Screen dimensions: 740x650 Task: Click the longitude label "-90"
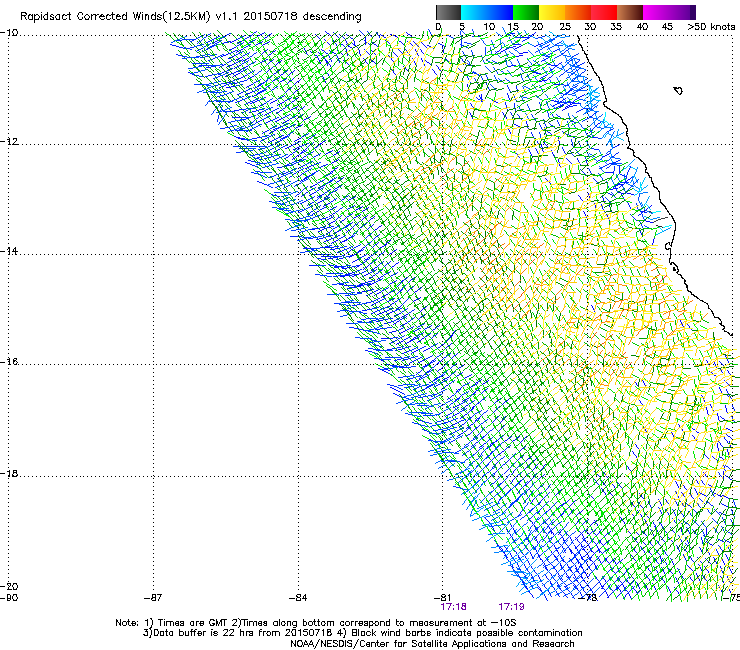pyautogui.click(x=9, y=598)
